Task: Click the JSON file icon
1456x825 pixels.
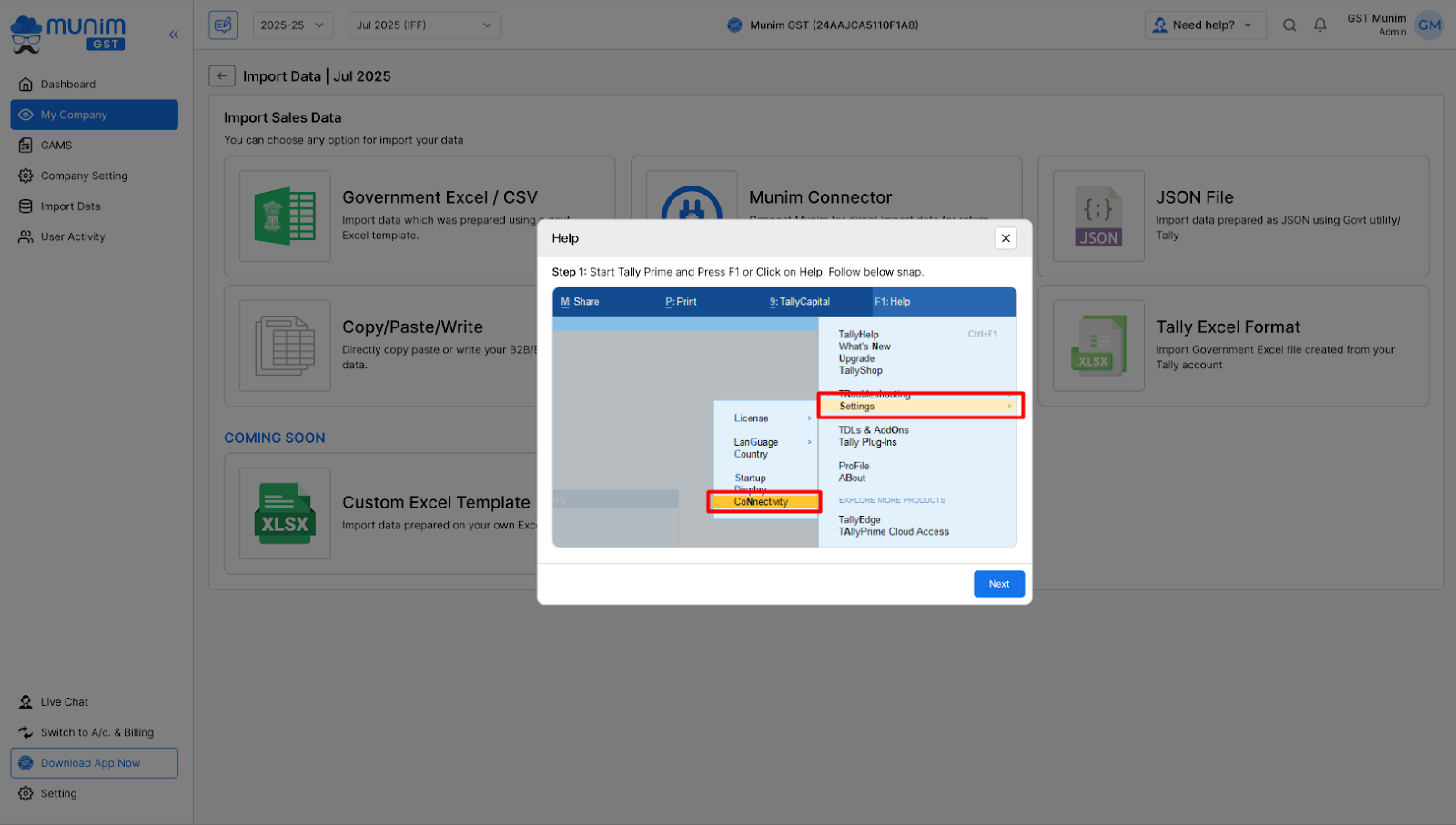Action: tap(1098, 216)
